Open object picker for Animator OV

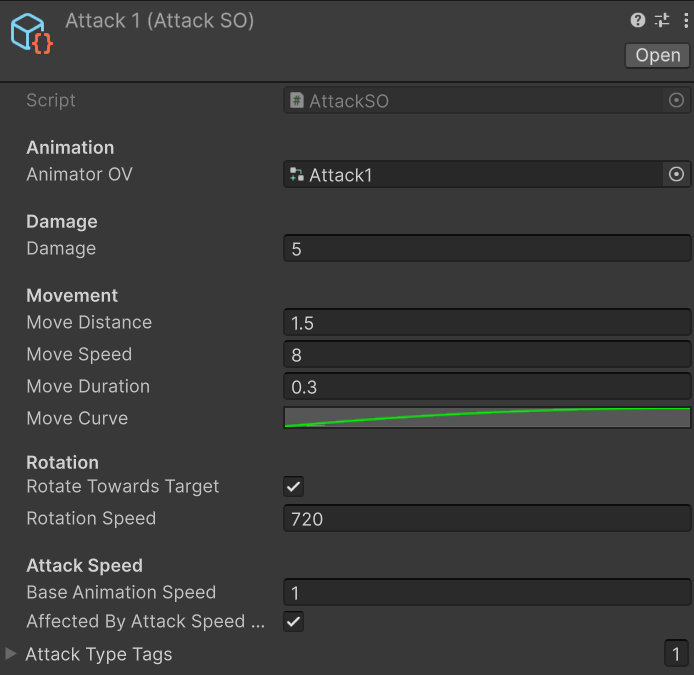[676, 174]
